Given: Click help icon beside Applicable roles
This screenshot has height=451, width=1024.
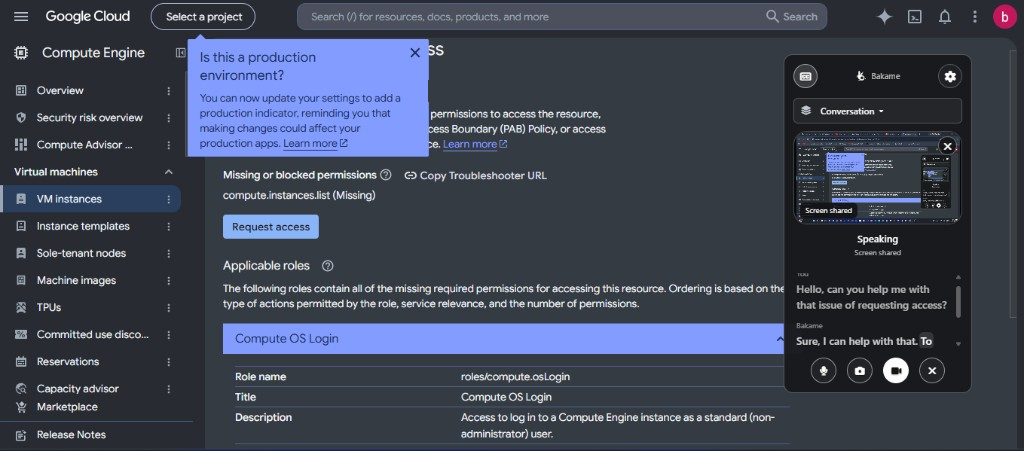Looking at the screenshot, I should coord(328,266).
